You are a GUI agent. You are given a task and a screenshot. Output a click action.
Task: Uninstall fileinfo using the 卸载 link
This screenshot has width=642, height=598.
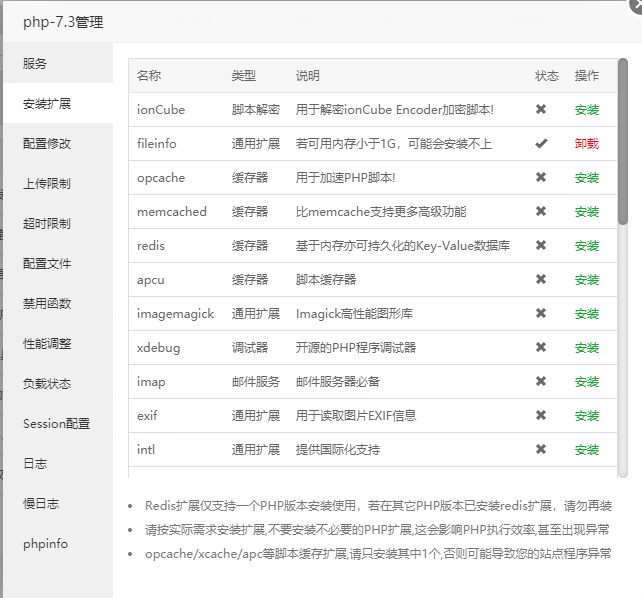[x=587, y=144]
